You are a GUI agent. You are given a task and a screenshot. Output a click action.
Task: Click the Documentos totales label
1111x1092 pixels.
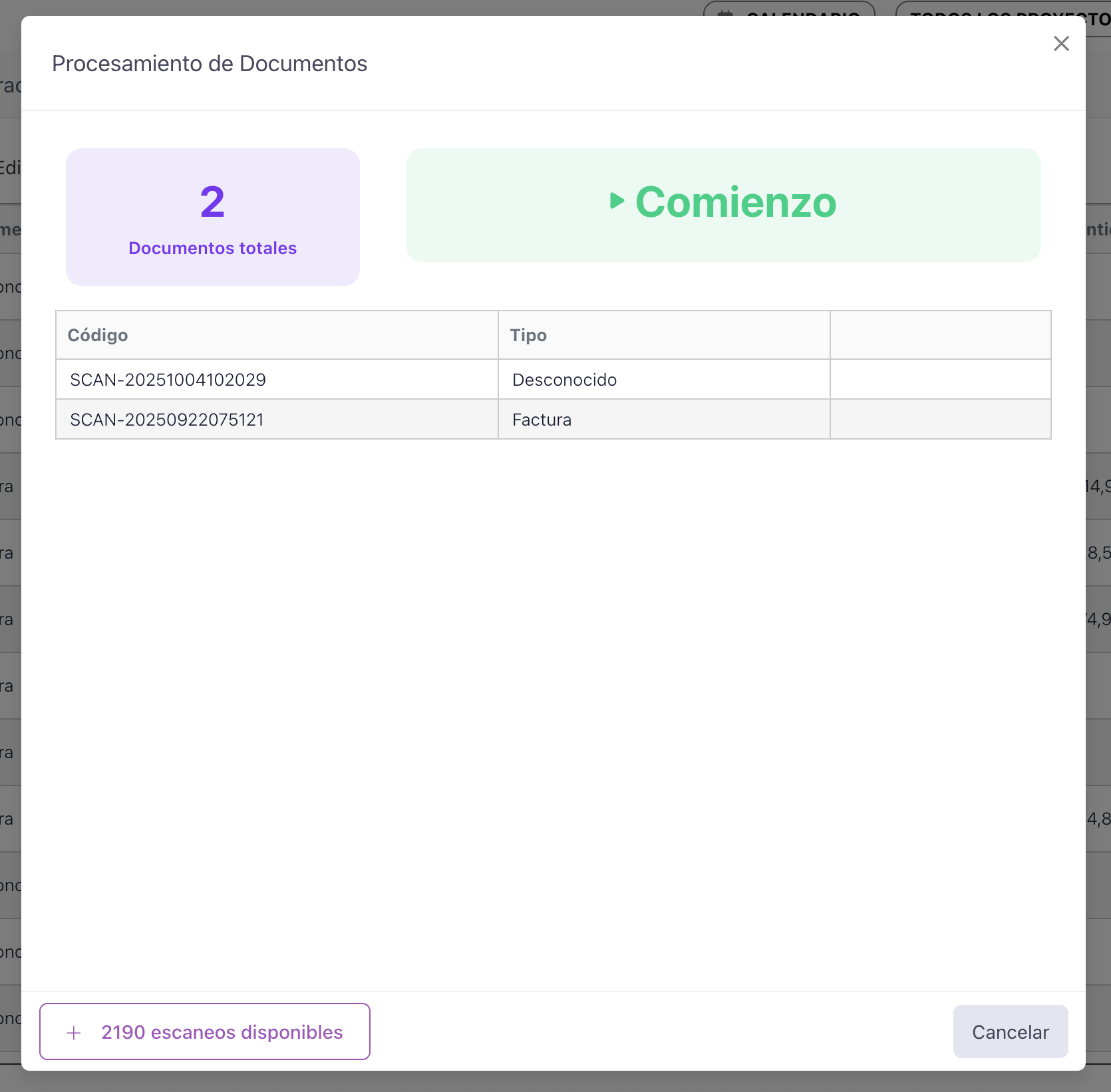pyautogui.click(x=212, y=248)
